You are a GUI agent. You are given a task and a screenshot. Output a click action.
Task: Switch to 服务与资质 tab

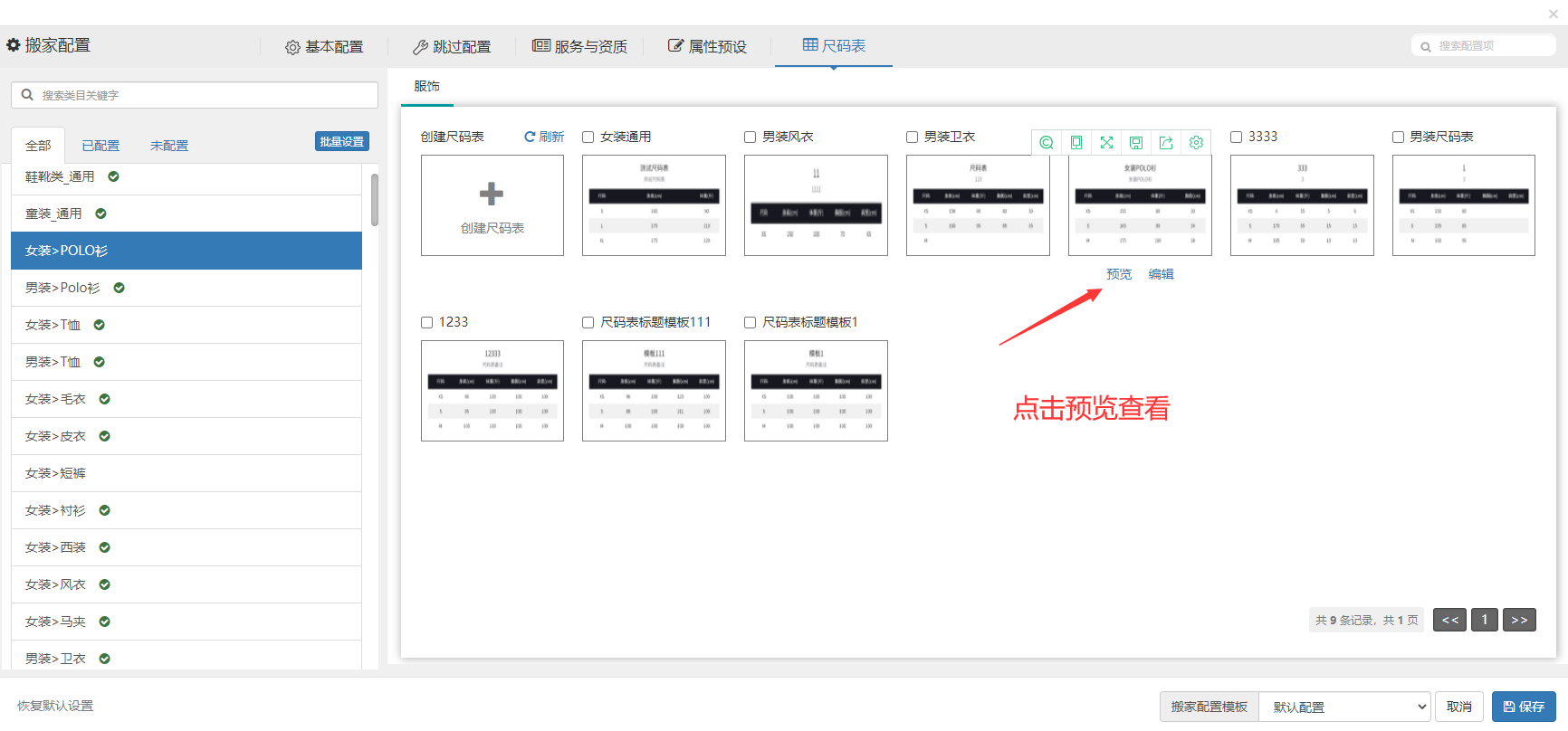(579, 46)
